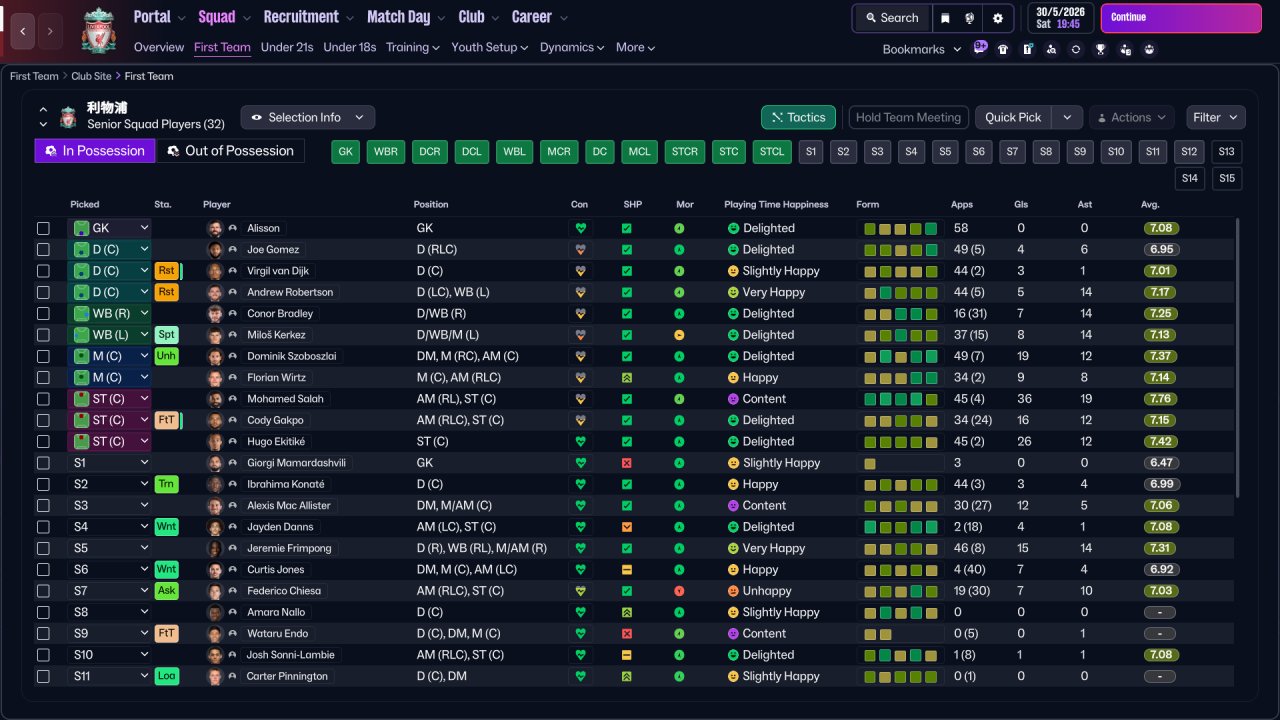Click the Continue button
The image size is (1280, 720).
tap(1181, 18)
